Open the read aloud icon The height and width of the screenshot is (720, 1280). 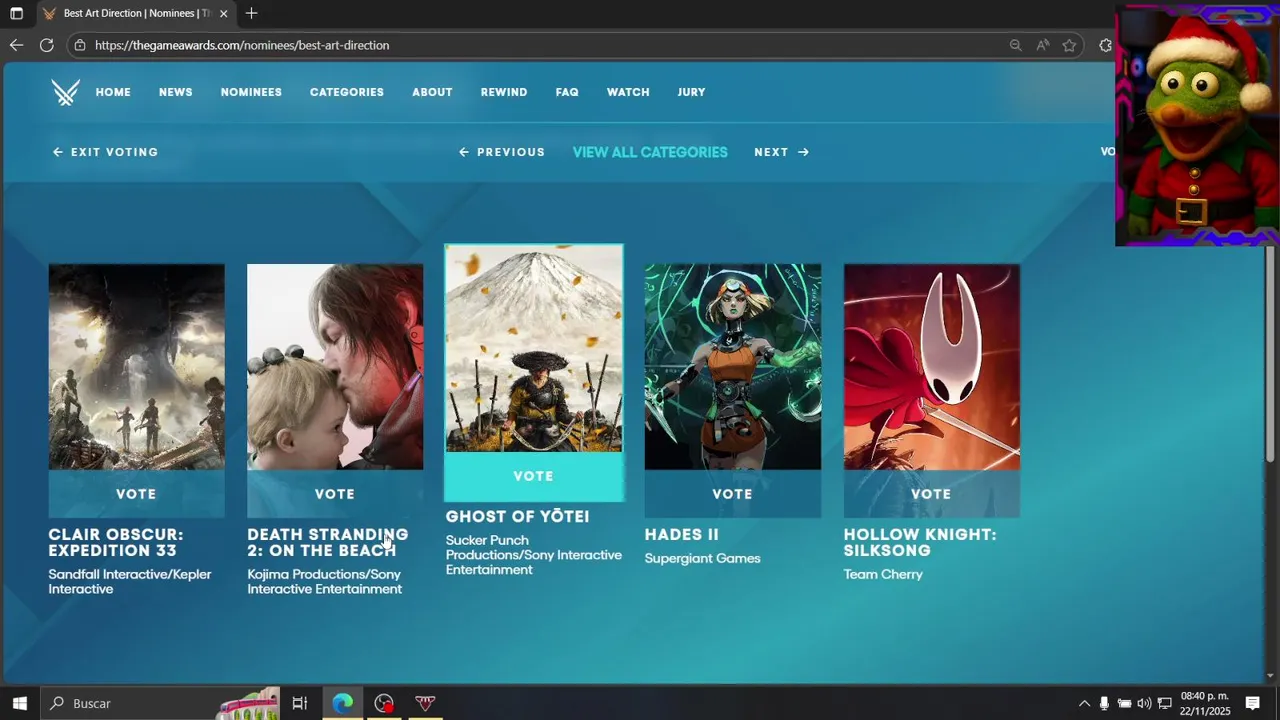click(x=1042, y=45)
